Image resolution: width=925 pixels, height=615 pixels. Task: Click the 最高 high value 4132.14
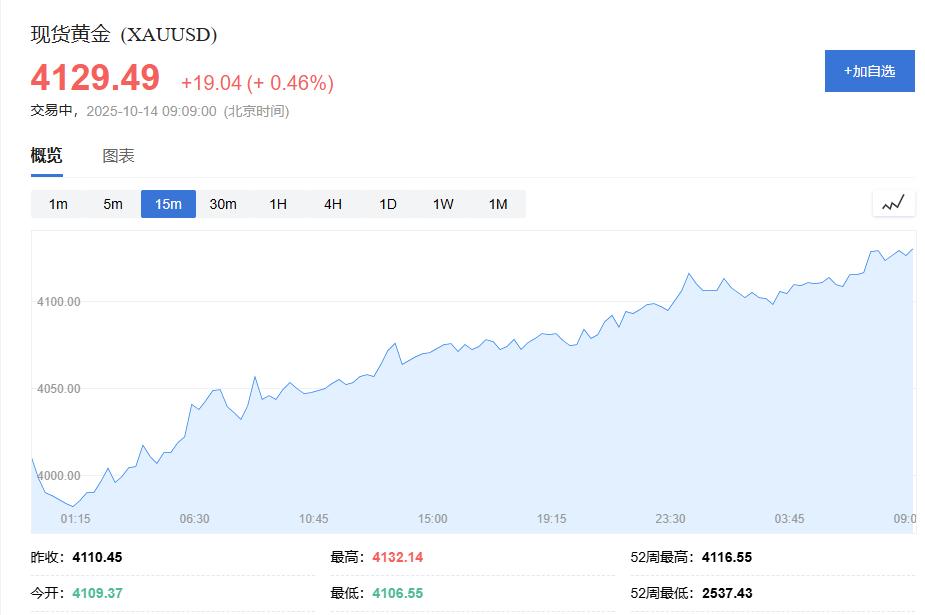point(399,557)
